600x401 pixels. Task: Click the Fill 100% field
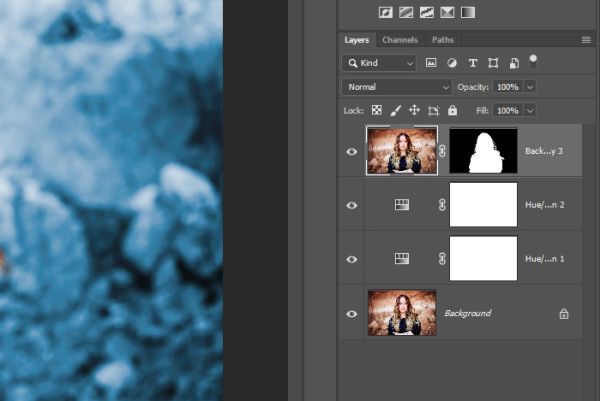tap(508, 111)
